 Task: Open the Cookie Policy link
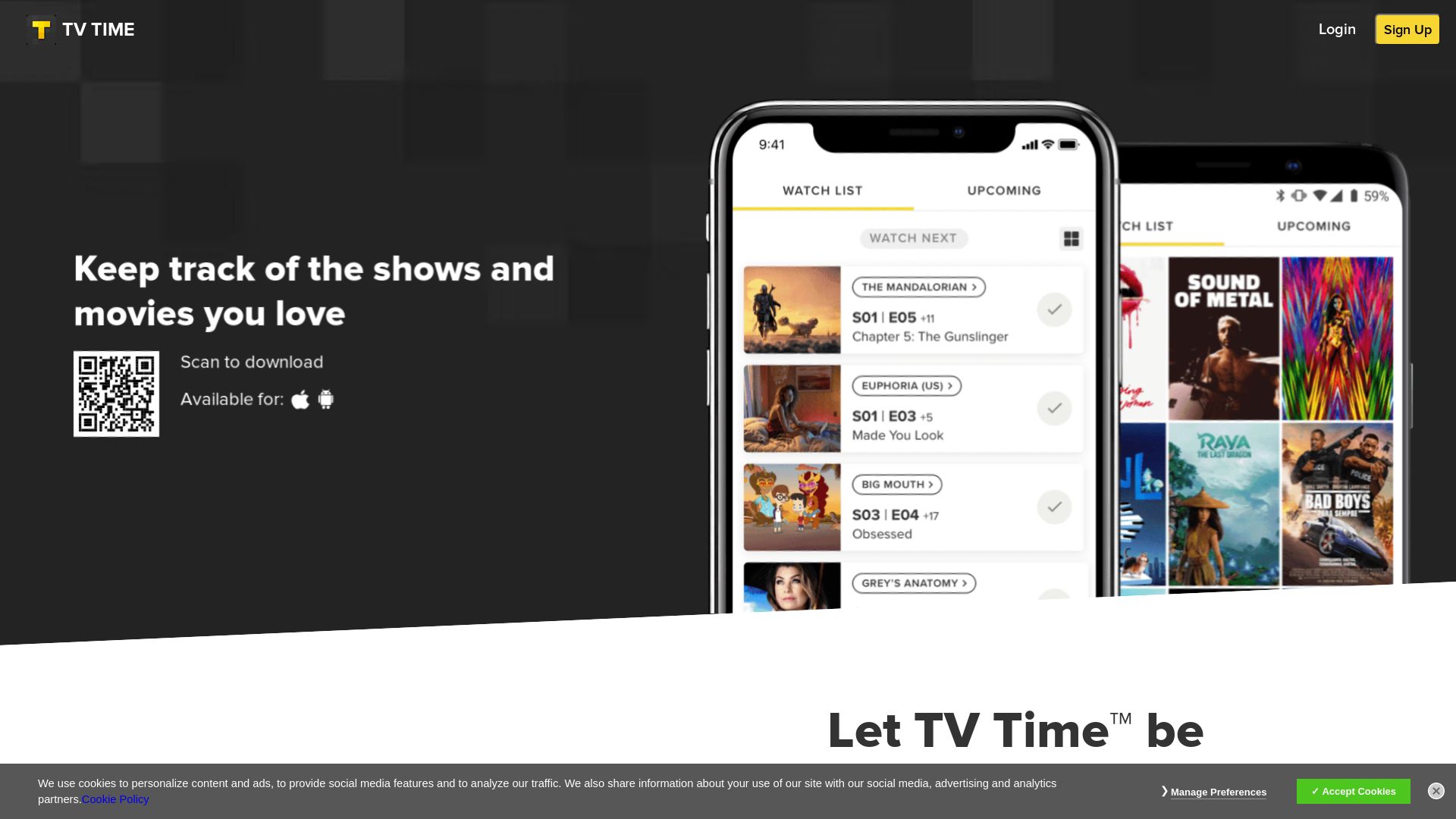115,799
